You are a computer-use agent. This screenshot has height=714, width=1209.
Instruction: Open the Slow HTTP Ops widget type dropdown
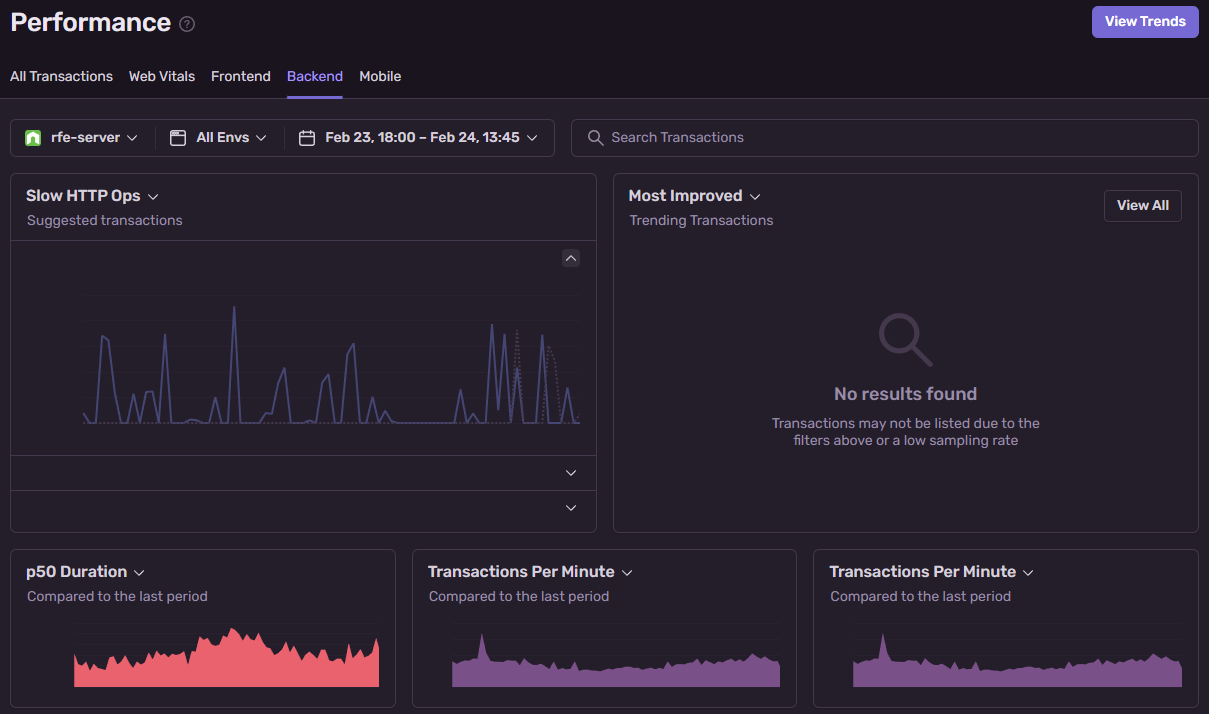click(x=152, y=196)
